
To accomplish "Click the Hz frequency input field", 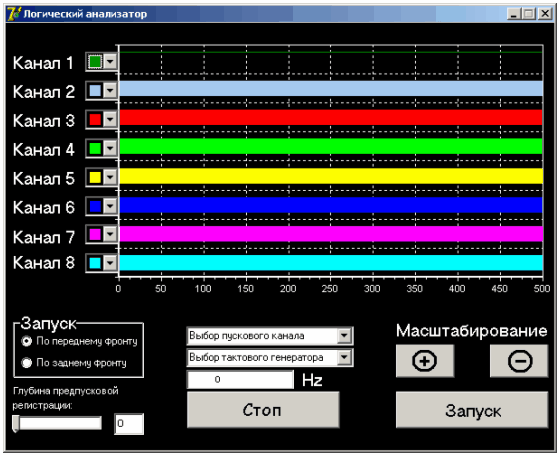I will (x=240, y=379).
